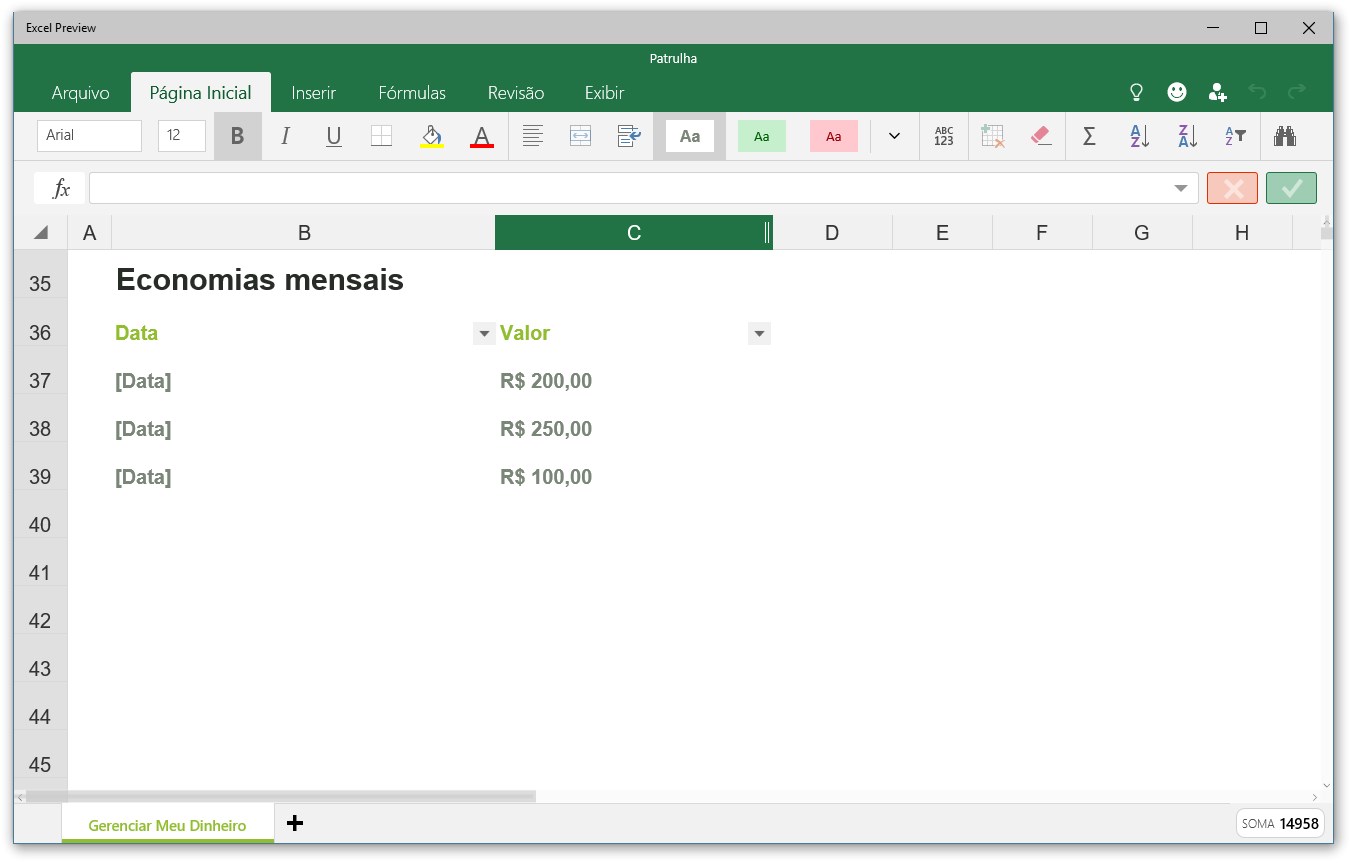Toggle Bold formatting

(x=237, y=136)
